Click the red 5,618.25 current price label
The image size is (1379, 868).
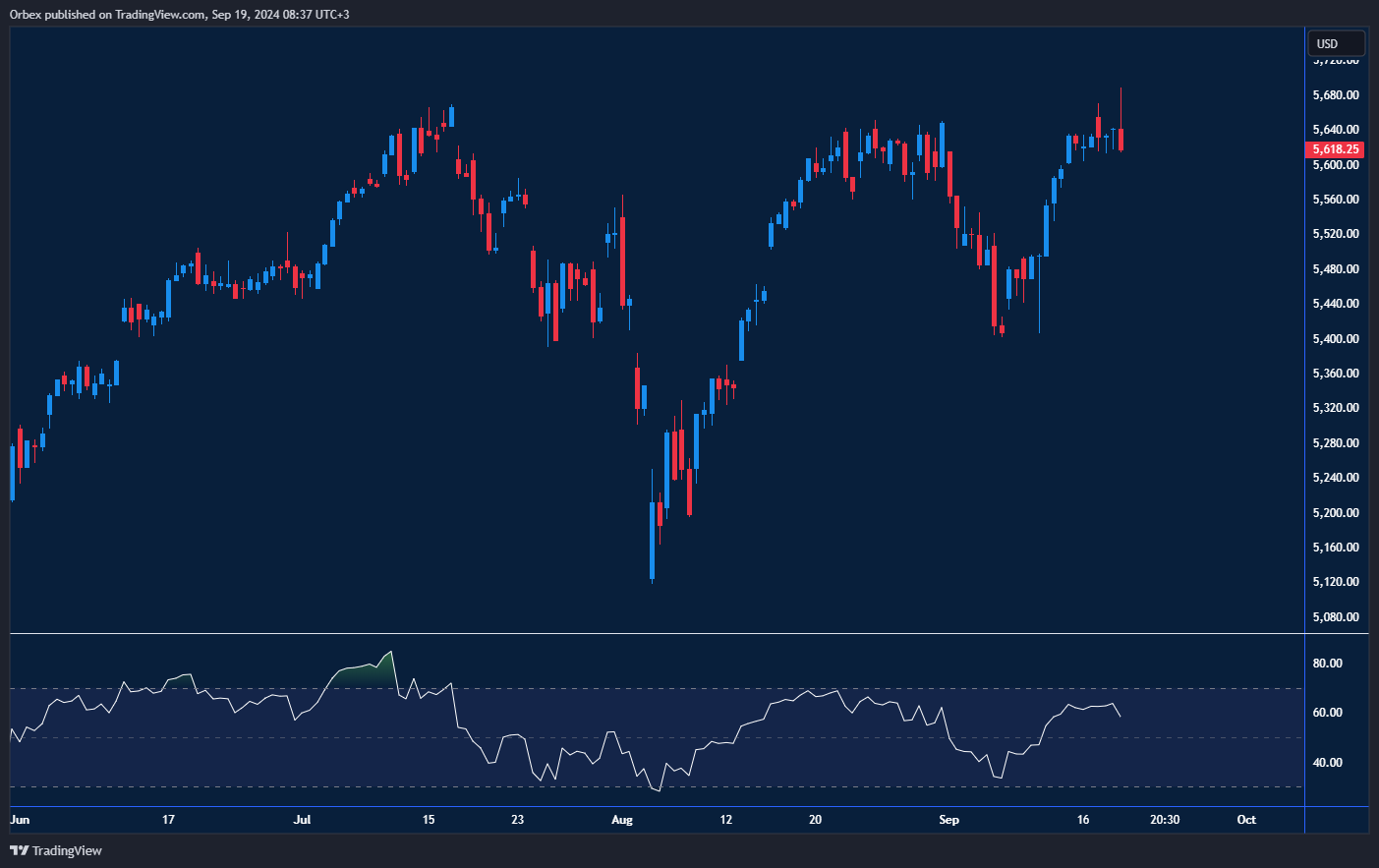1335,149
